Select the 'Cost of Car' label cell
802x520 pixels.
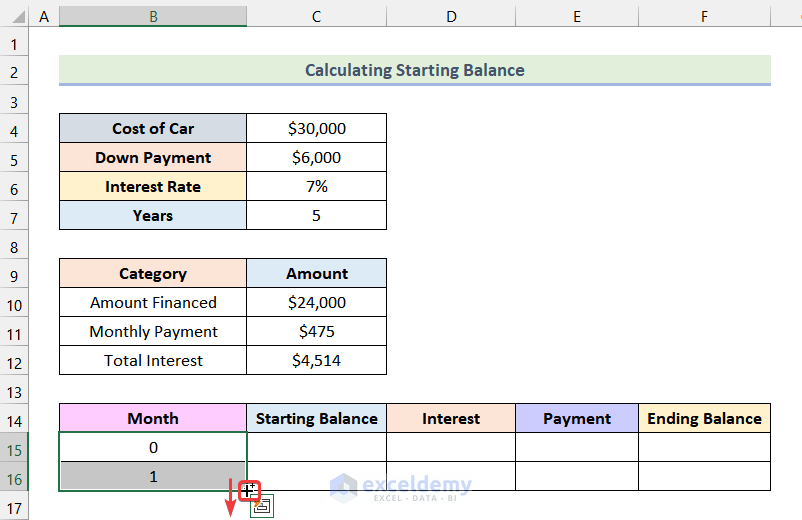point(153,128)
